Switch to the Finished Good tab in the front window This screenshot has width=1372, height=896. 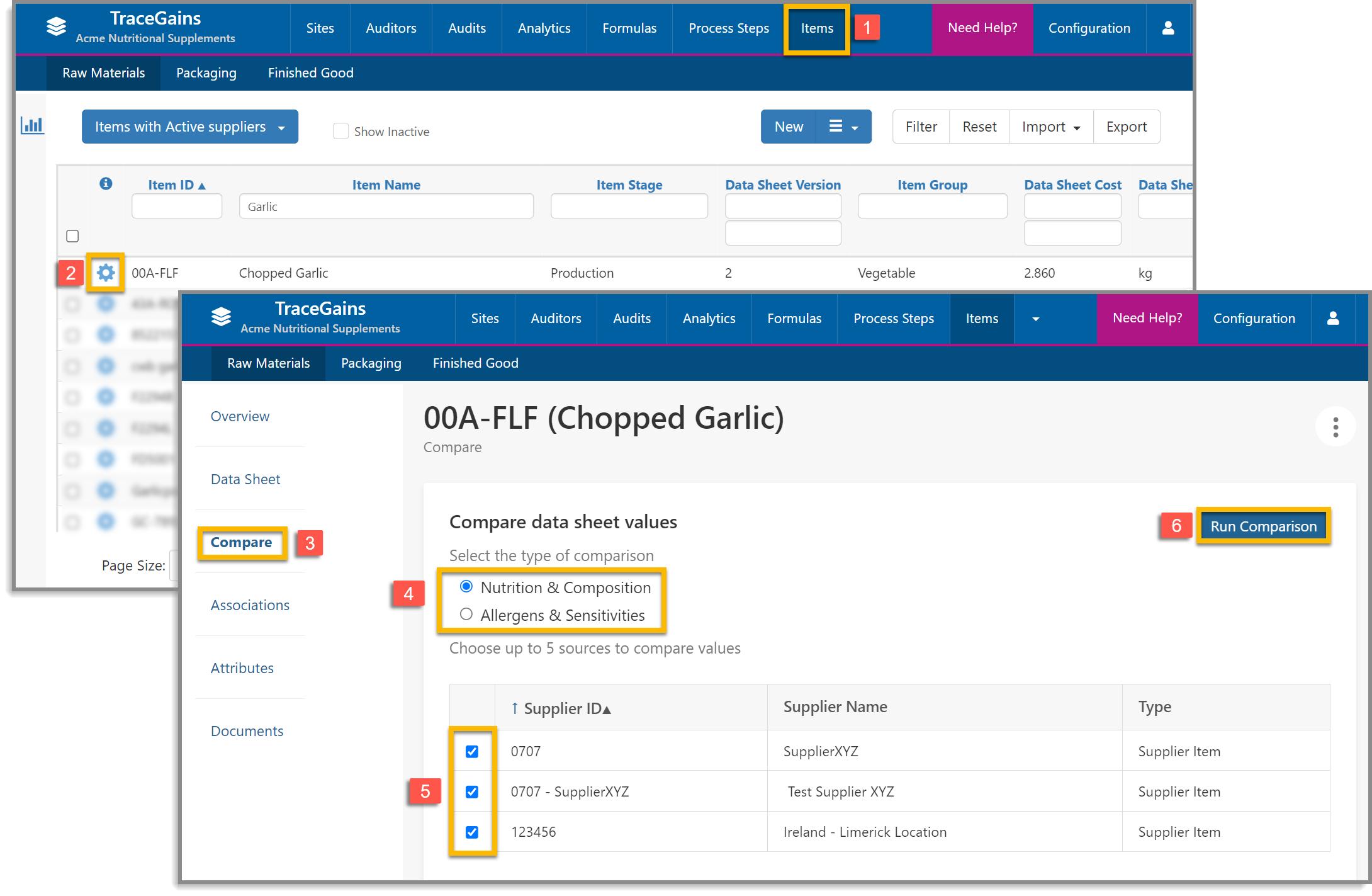coord(476,363)
